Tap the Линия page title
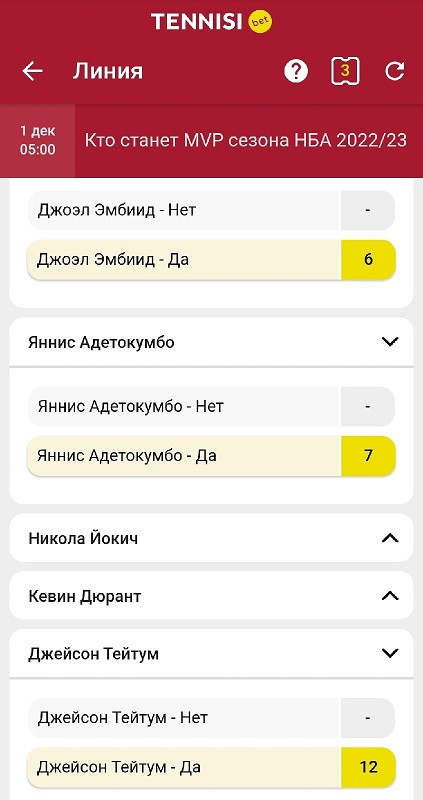Image resolution: width=423 pixels, height=800 pixels. click(x=108, y=71)
